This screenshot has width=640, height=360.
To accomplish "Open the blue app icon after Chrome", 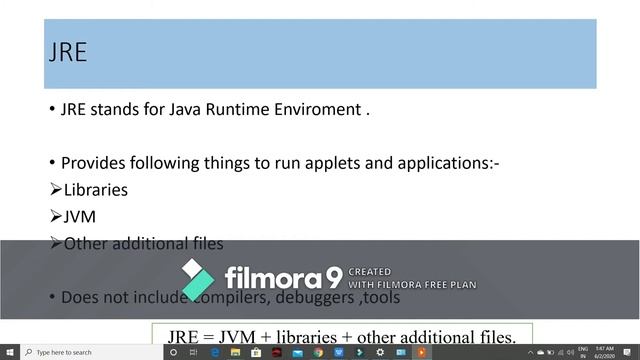I will tap(339, 352).
